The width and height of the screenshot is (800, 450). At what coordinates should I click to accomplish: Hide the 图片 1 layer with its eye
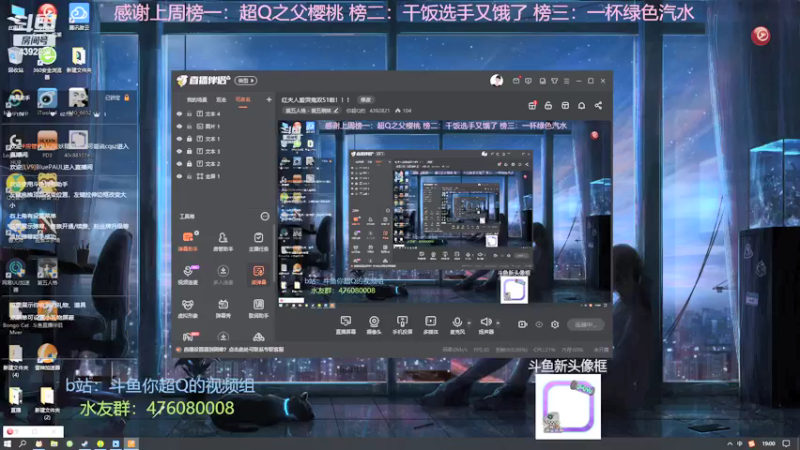point(179,126)
